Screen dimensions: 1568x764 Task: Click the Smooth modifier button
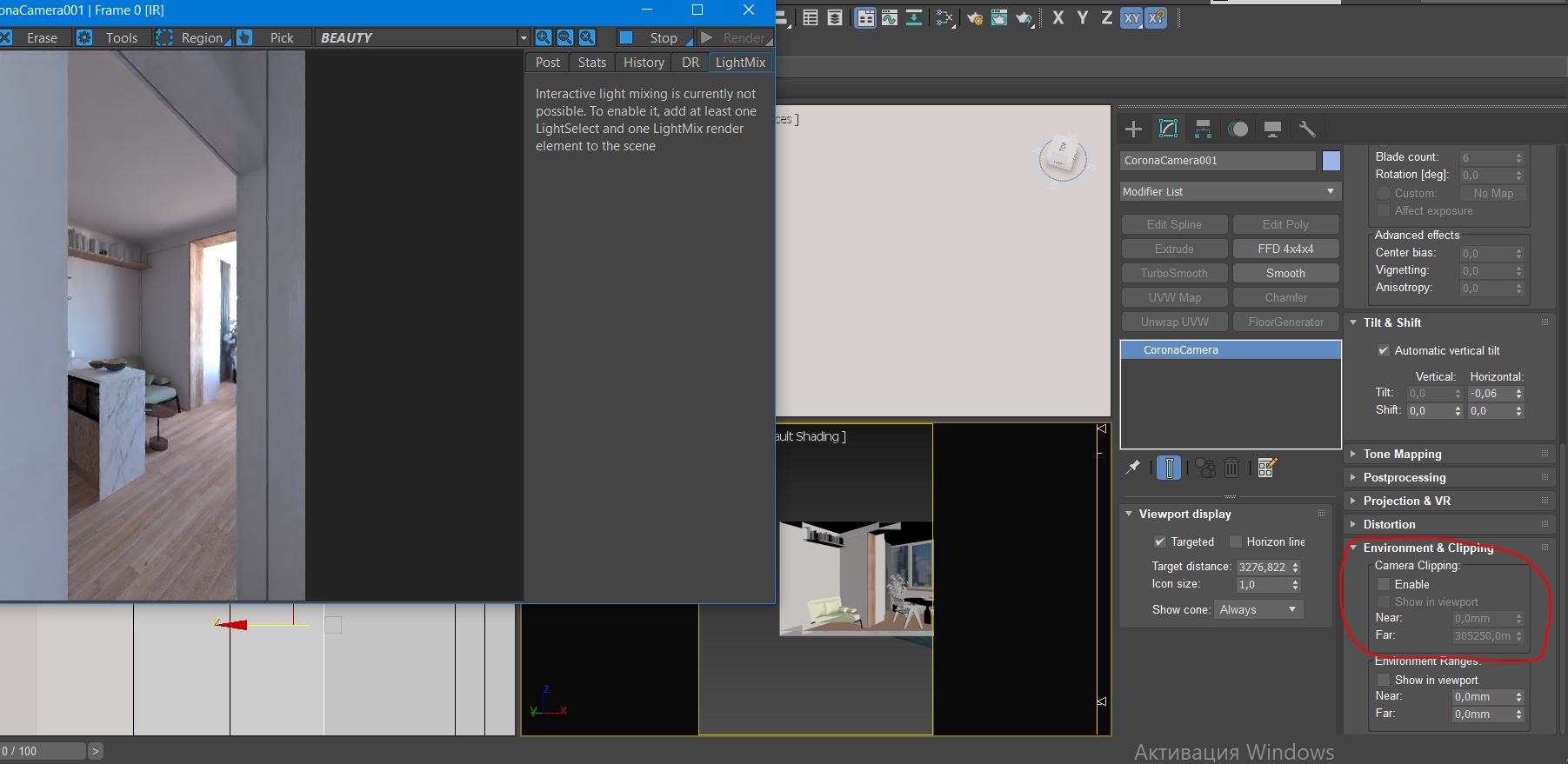tap(1285, 273)
